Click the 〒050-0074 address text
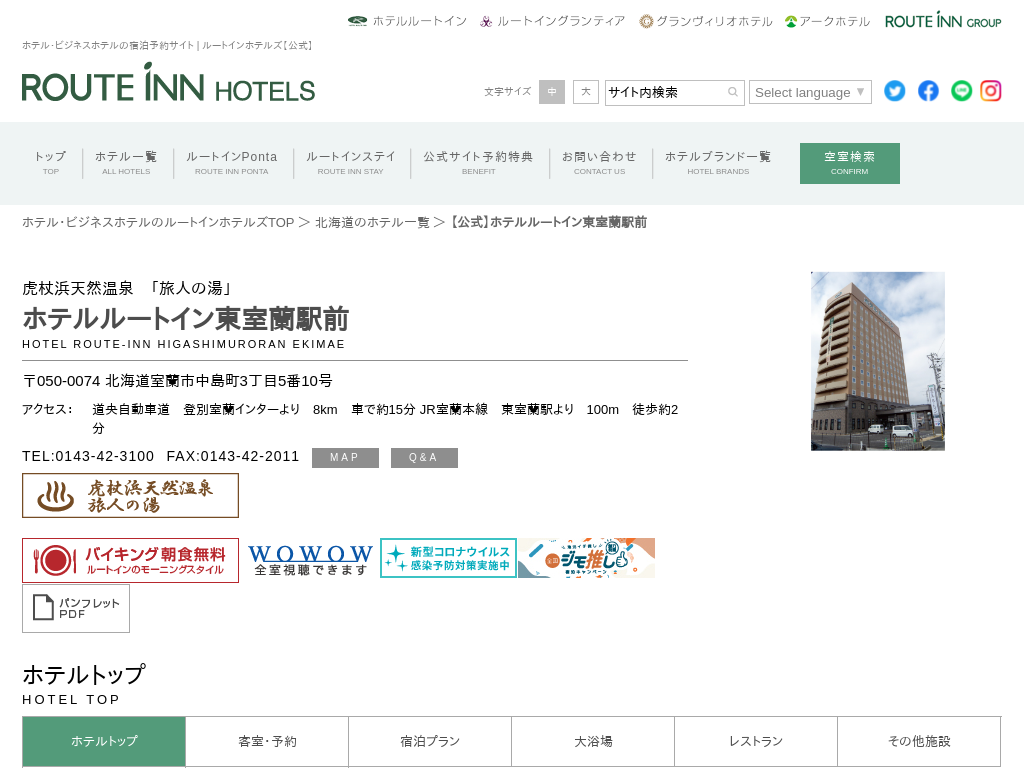 click(x=178, y=381)
